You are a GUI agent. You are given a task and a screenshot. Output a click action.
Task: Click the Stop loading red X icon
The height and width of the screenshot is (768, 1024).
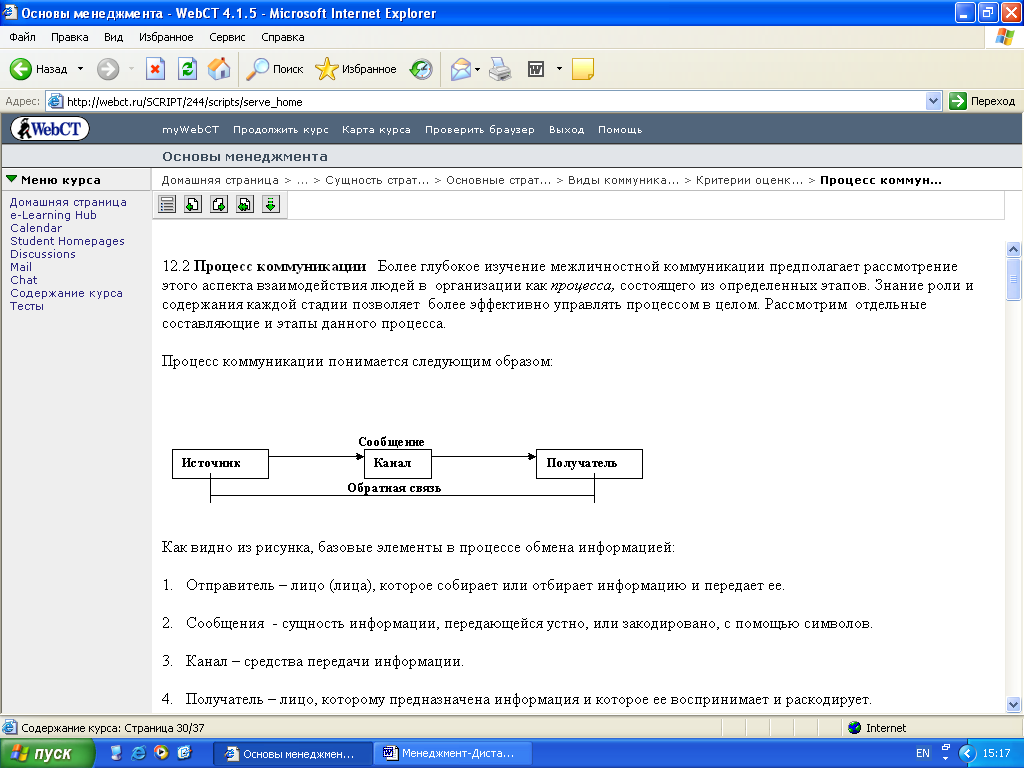155,69
